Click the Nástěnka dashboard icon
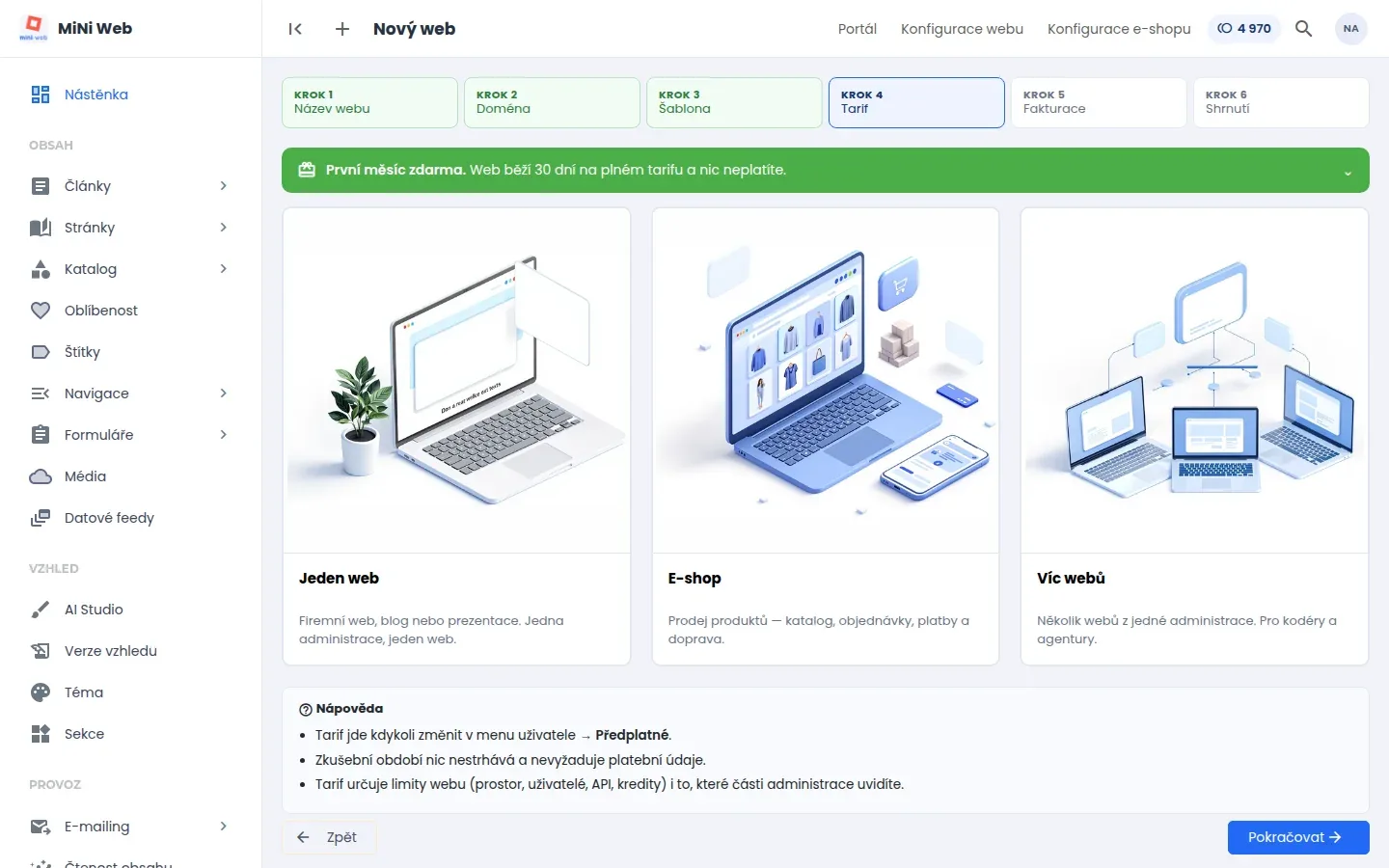1389x868 pixels. (41, 95)
